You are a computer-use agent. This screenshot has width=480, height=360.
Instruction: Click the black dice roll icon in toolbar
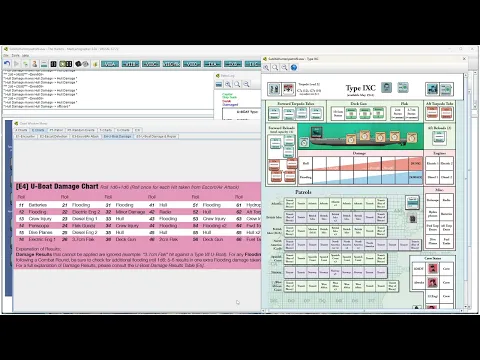tap(79, 64)
